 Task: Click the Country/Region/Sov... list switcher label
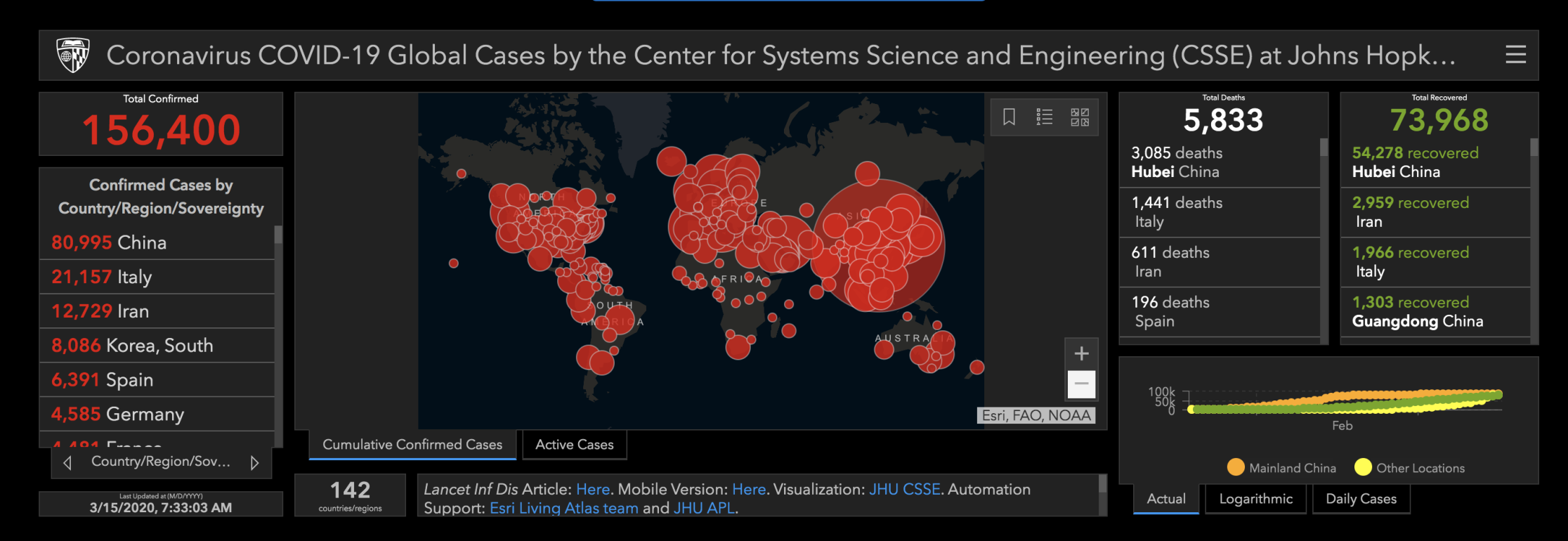pyautogui.click(x=161, y=462)
